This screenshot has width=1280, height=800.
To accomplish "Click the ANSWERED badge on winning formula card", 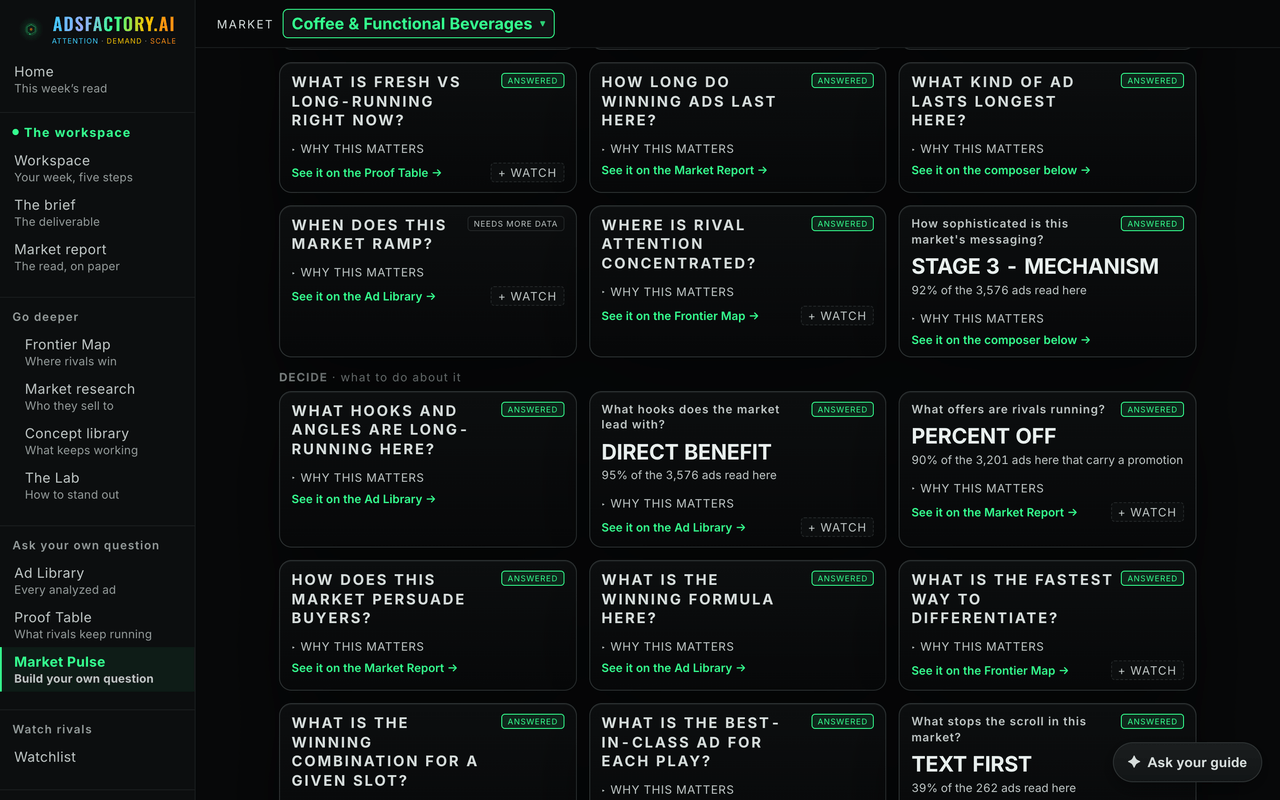I will [842, 578].
